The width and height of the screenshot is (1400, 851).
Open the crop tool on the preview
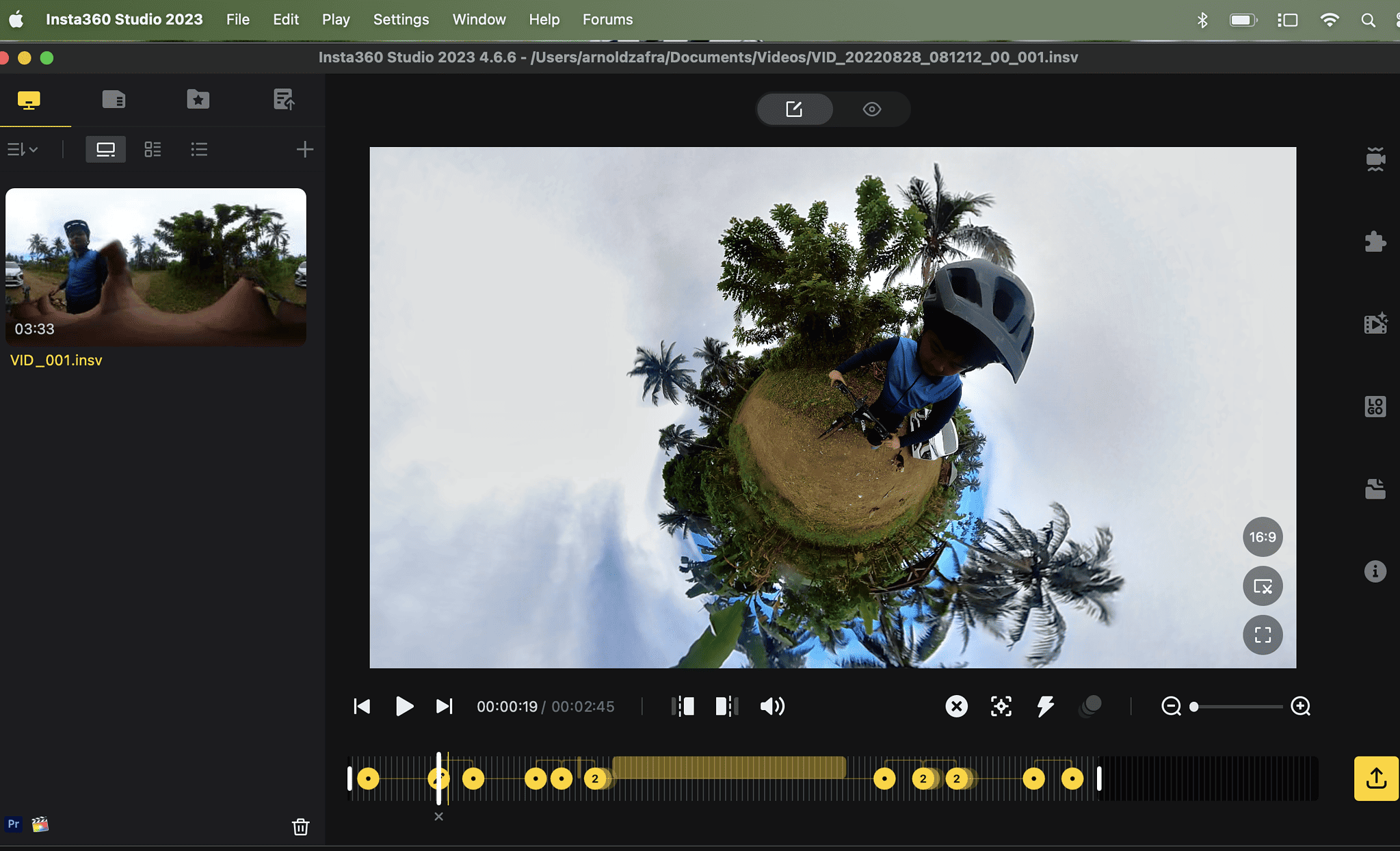[x=1262, y=586]
